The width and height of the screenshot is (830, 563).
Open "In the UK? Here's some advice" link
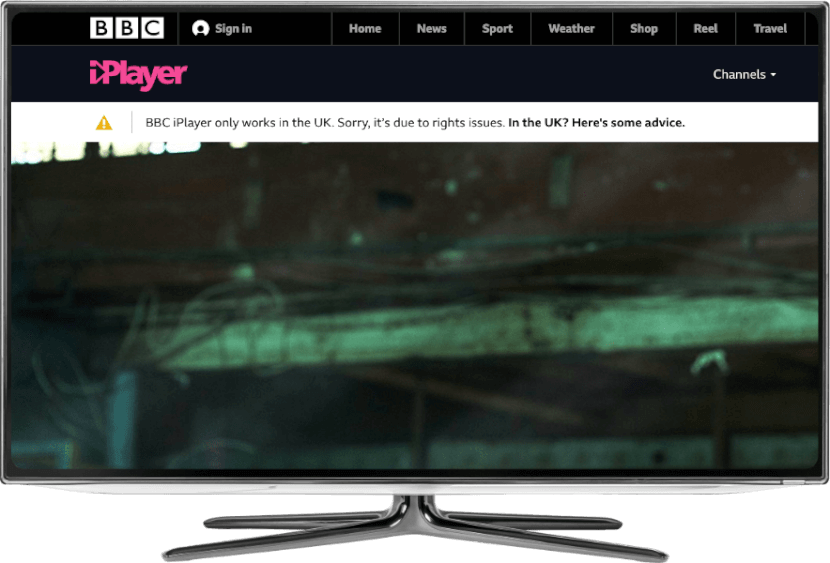coord(597,123)
